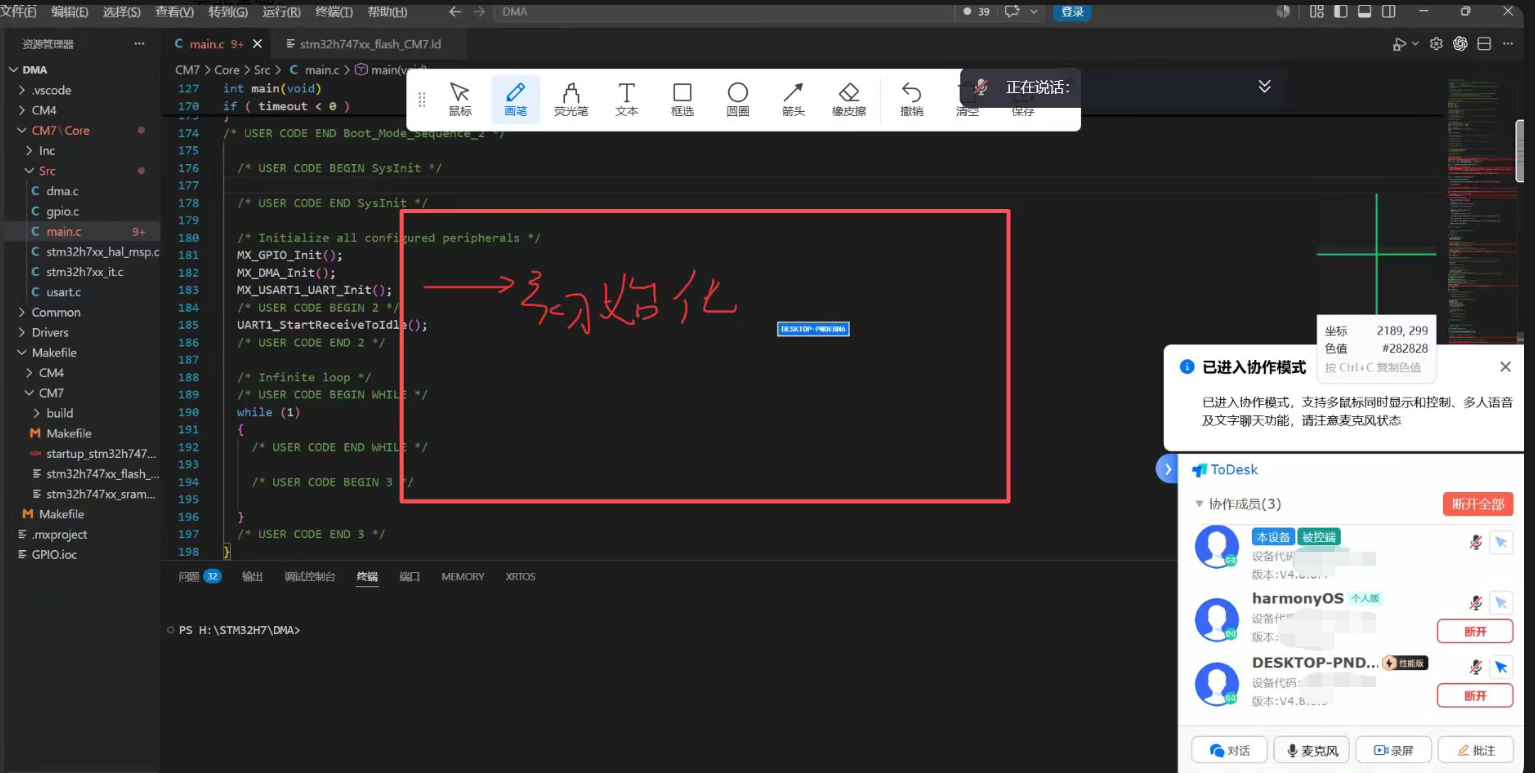Open the dropdown arrow beside chat icon
The height and width of the screenshot is (773, 1535).
point(1034,12)
